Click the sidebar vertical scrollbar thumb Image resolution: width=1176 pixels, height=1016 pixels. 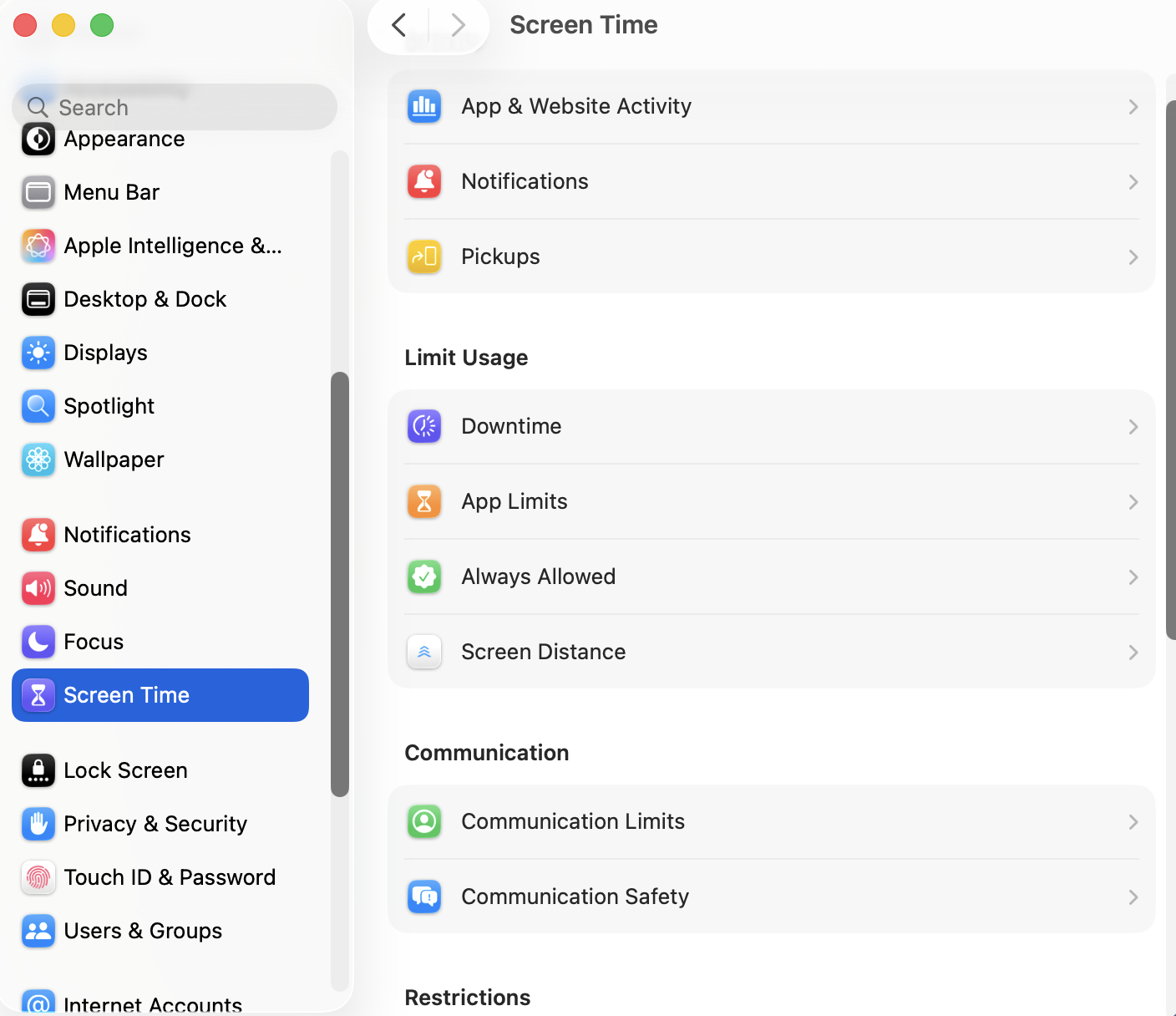(339, 583)
